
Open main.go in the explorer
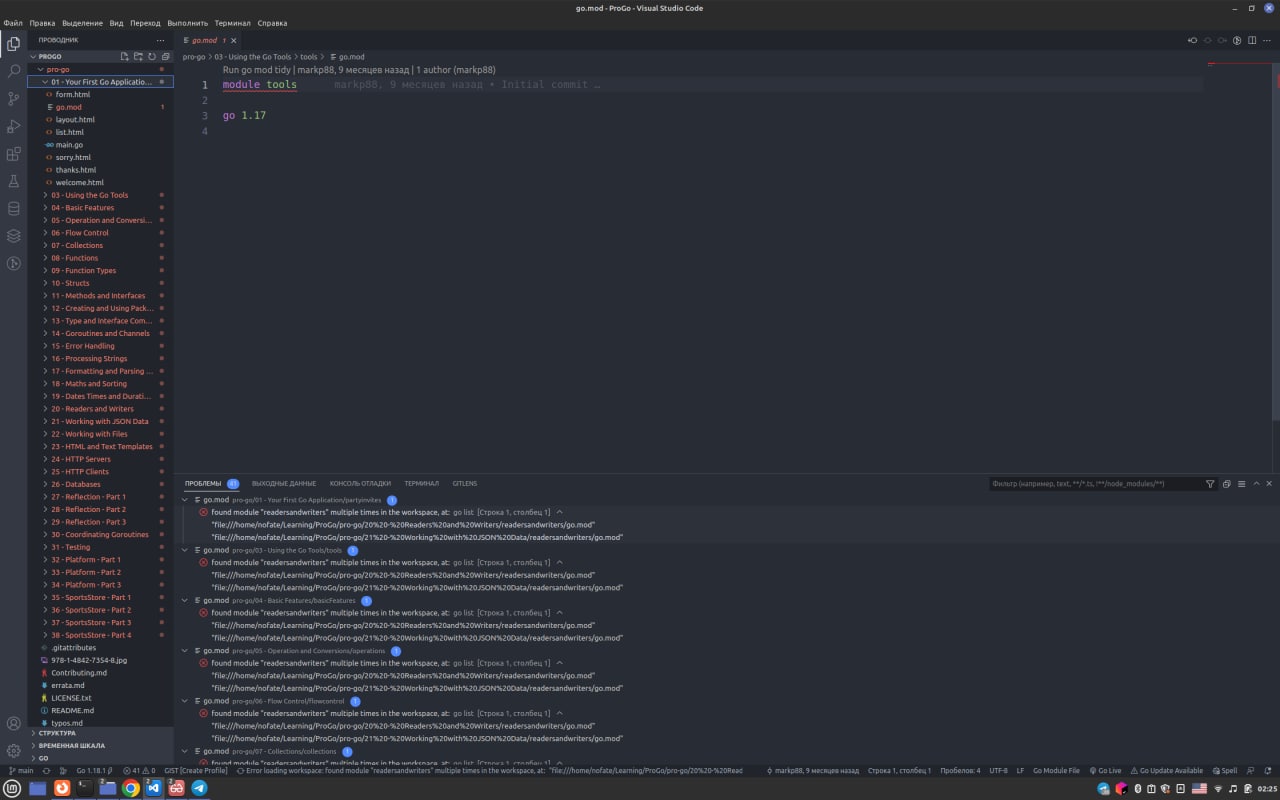[69, 145]
